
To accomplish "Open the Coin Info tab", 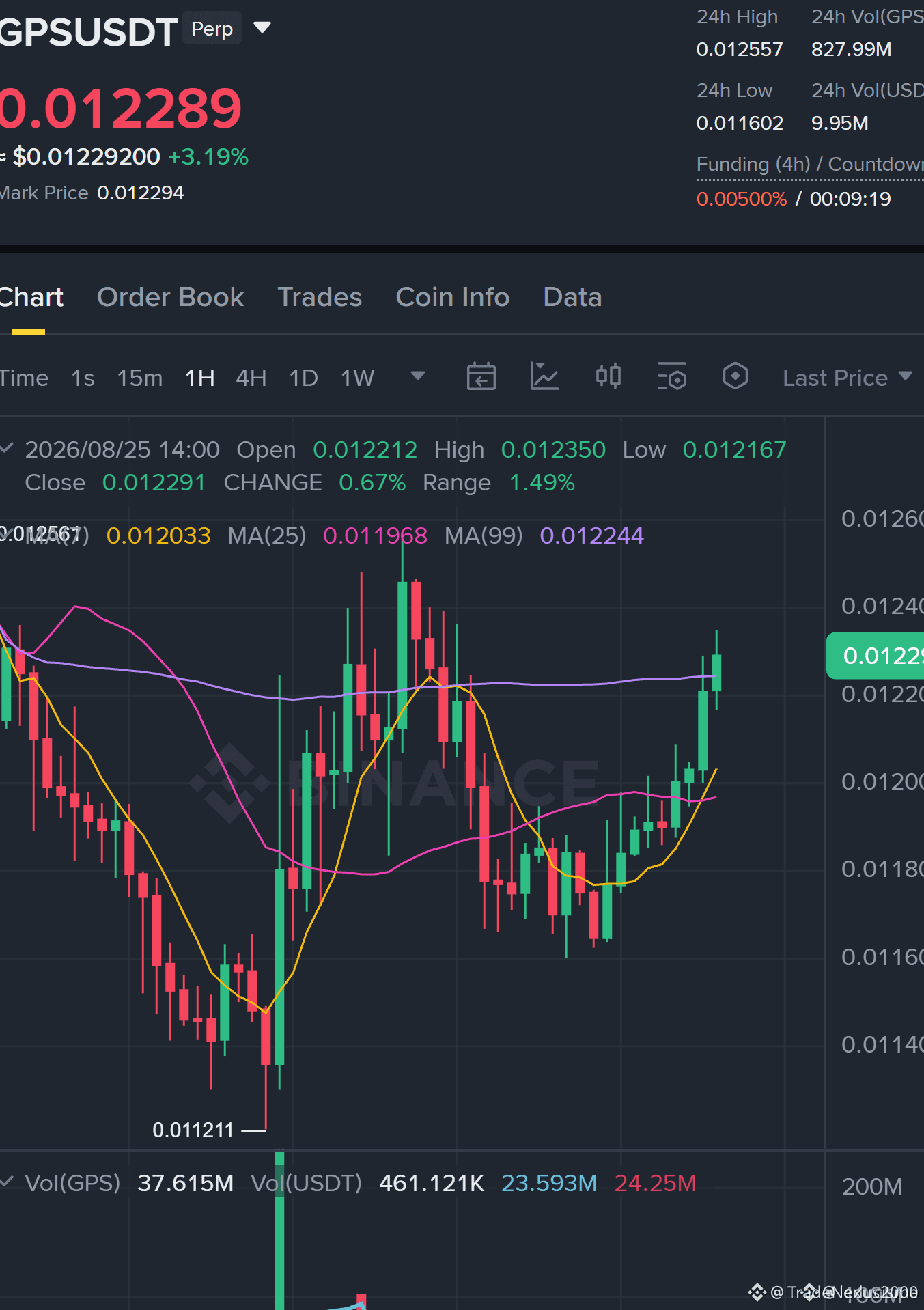I will [x=453, y=297].
